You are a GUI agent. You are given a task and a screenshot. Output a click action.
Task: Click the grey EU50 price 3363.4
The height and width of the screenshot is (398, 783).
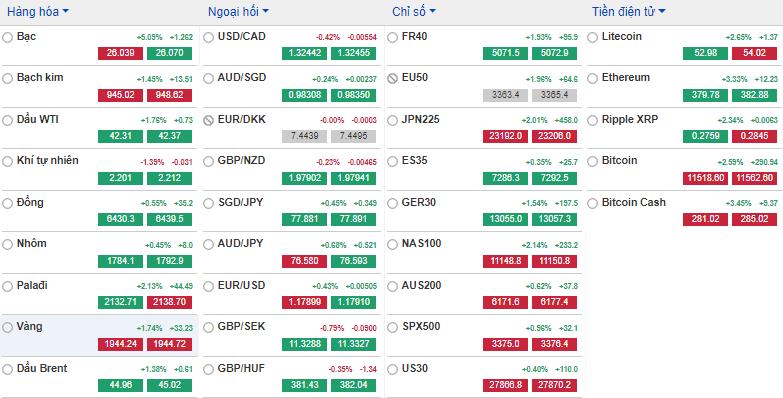pyautogui.click(x=505, y=95)
